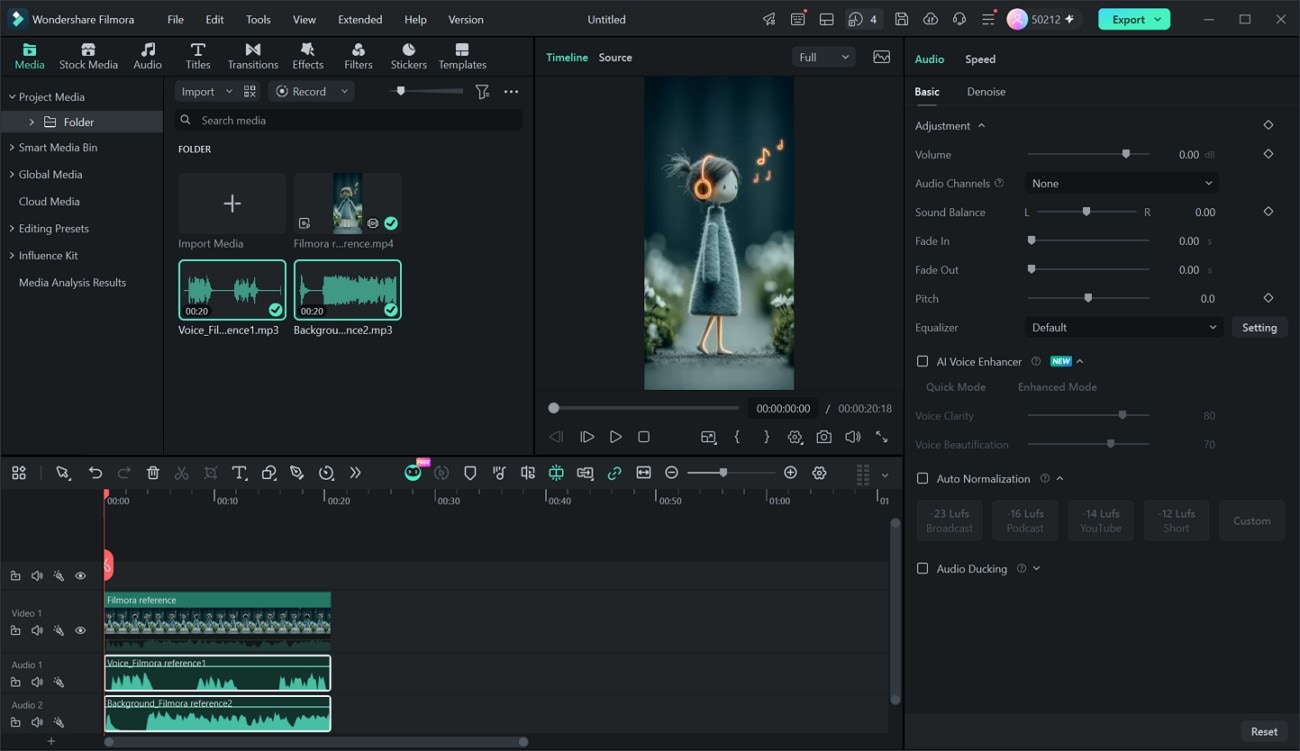Enable the AI Voice Enhancer checkbox
This screenshot has width=1300, height=751.
922,361
